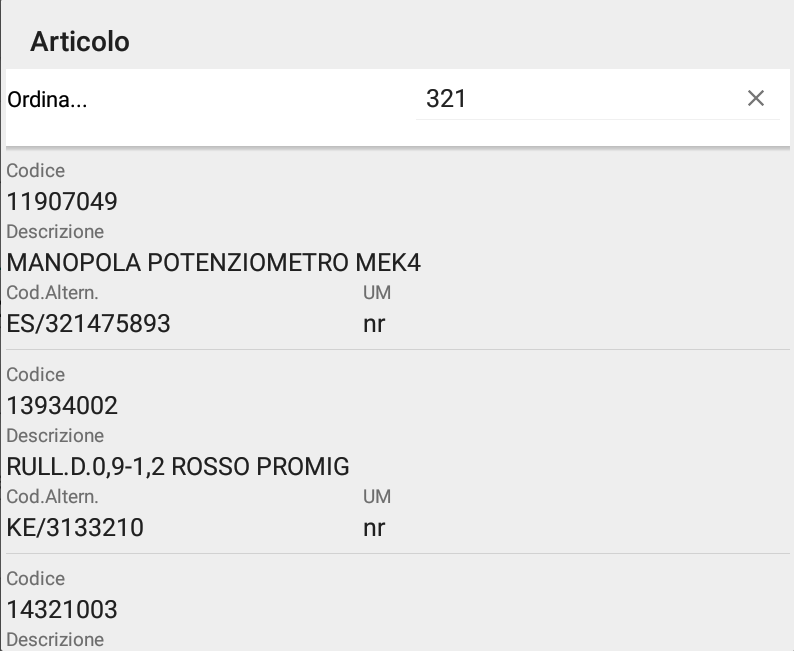Click Cod.Altern. label above KE/3133210
The image size is (794, 651).
(x=52, y=497)
